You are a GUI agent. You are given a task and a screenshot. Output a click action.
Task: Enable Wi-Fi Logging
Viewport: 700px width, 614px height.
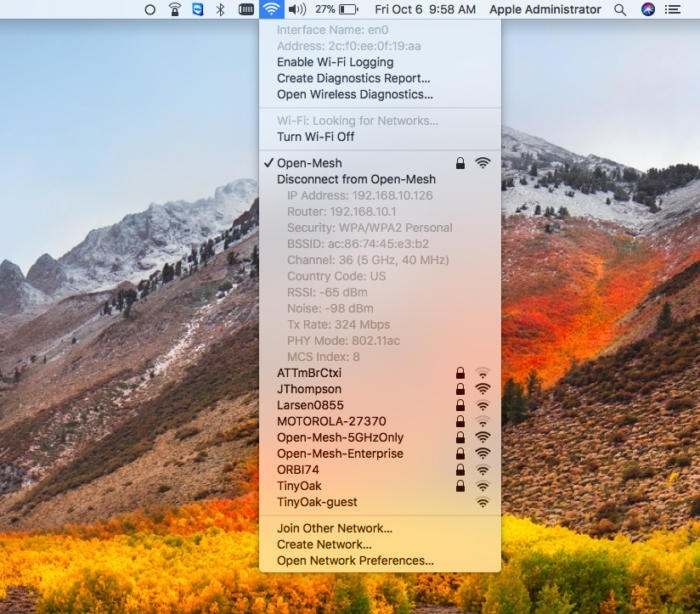coord(380,62)
